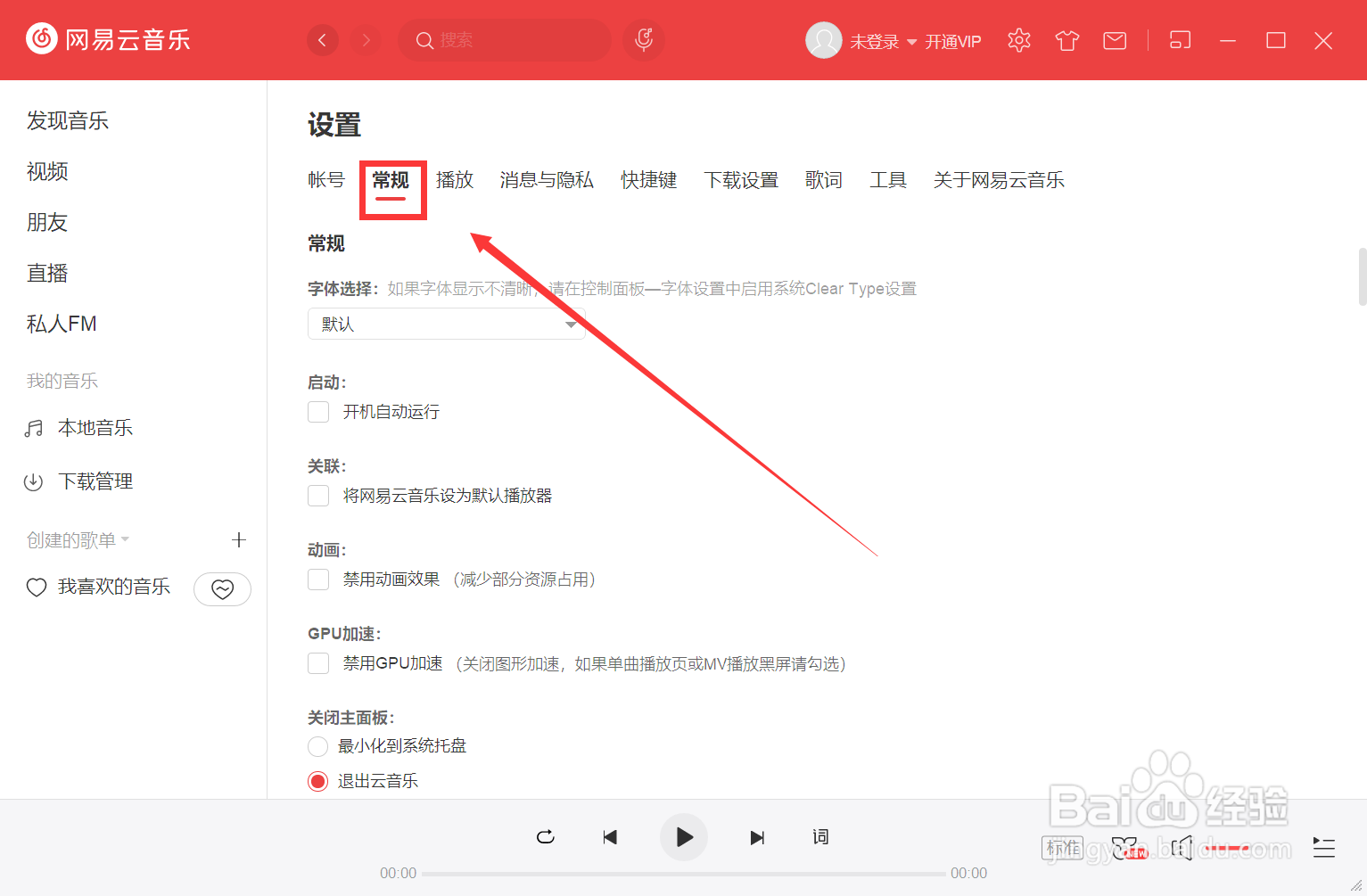Switch to mini-mode with the titlebar icon

(1179, 40)
